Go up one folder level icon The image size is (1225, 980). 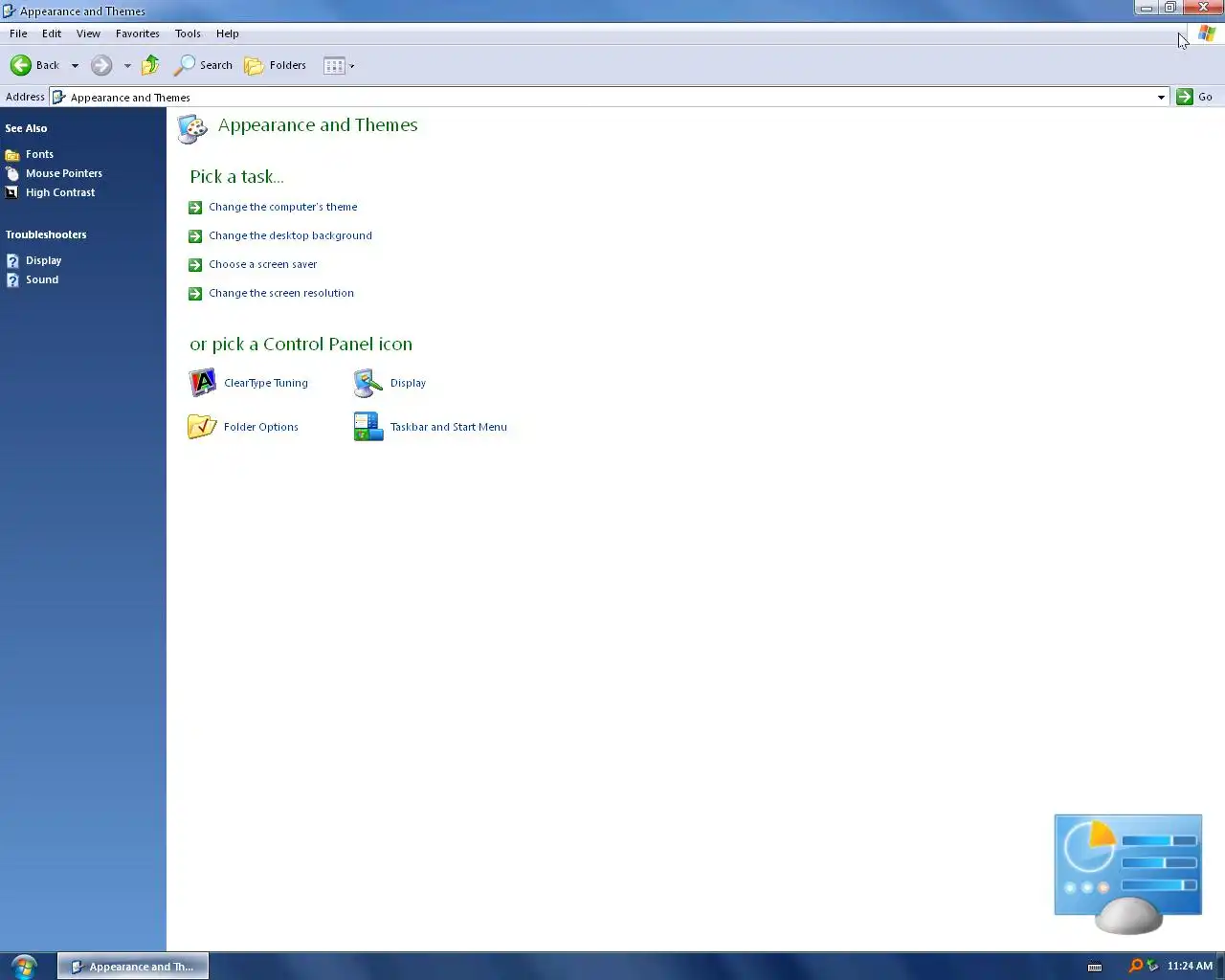[150, 65]
